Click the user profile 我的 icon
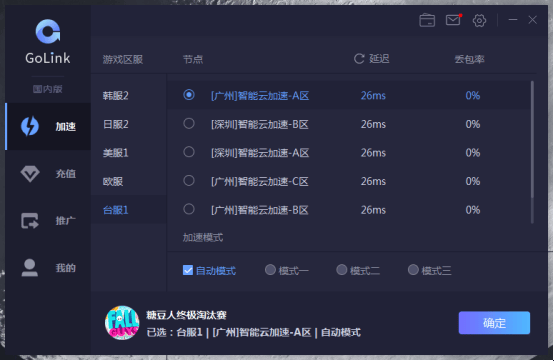This screenshot has height=361, width=554. coord(30,268)
